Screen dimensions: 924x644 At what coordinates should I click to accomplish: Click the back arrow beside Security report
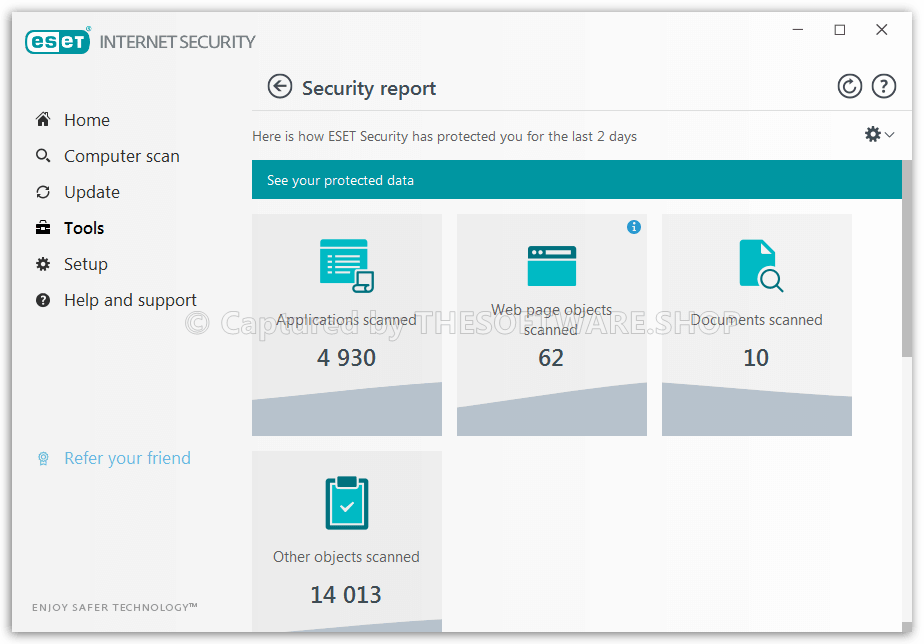click(x=279, y=87)
